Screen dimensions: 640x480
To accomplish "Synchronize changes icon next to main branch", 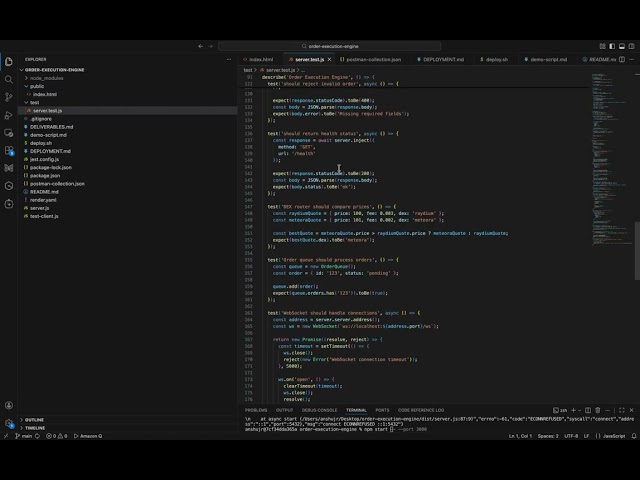I will coord(37,436).
